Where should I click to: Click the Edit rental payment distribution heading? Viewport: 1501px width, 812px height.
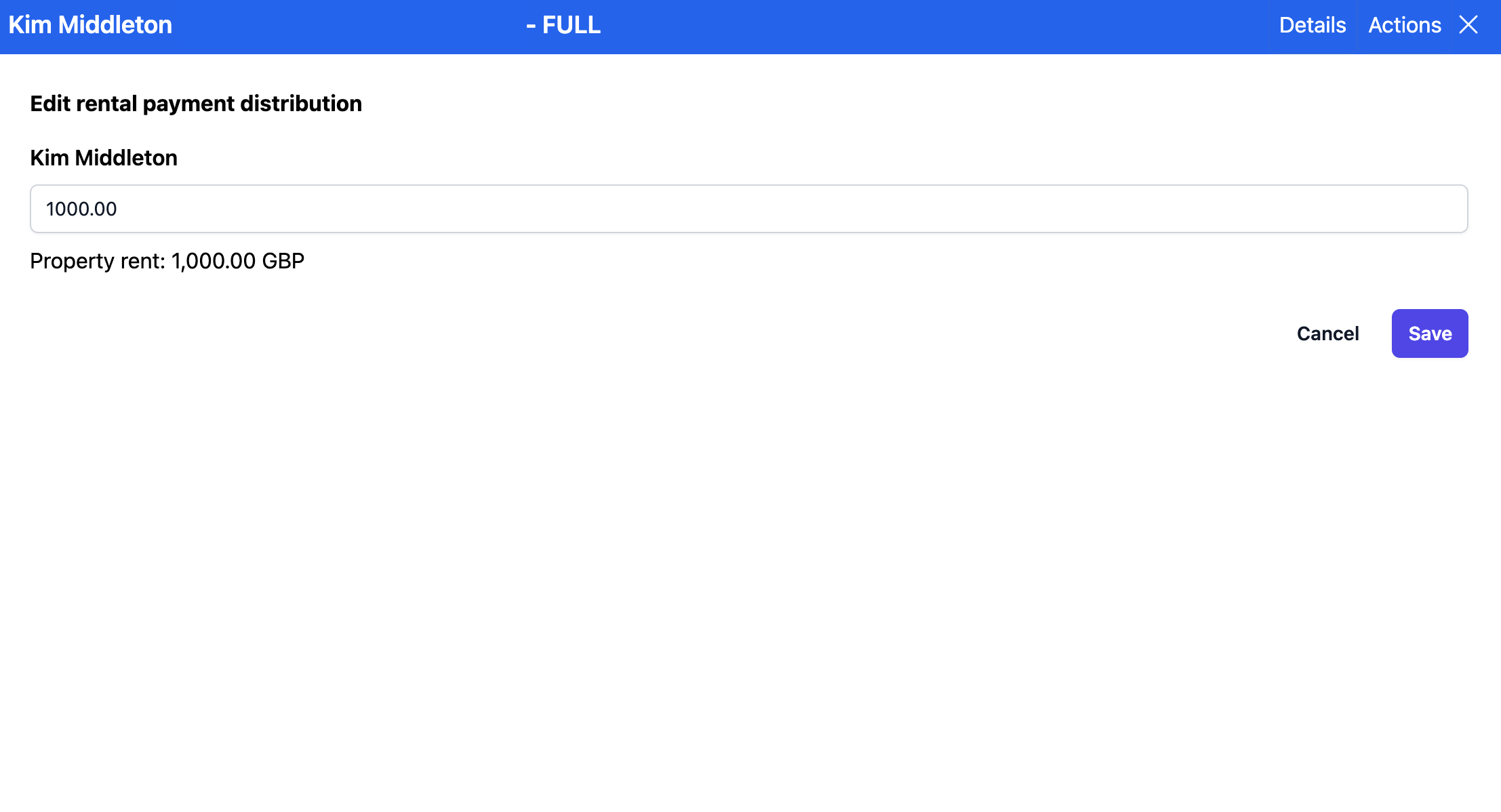coord(195,103)
